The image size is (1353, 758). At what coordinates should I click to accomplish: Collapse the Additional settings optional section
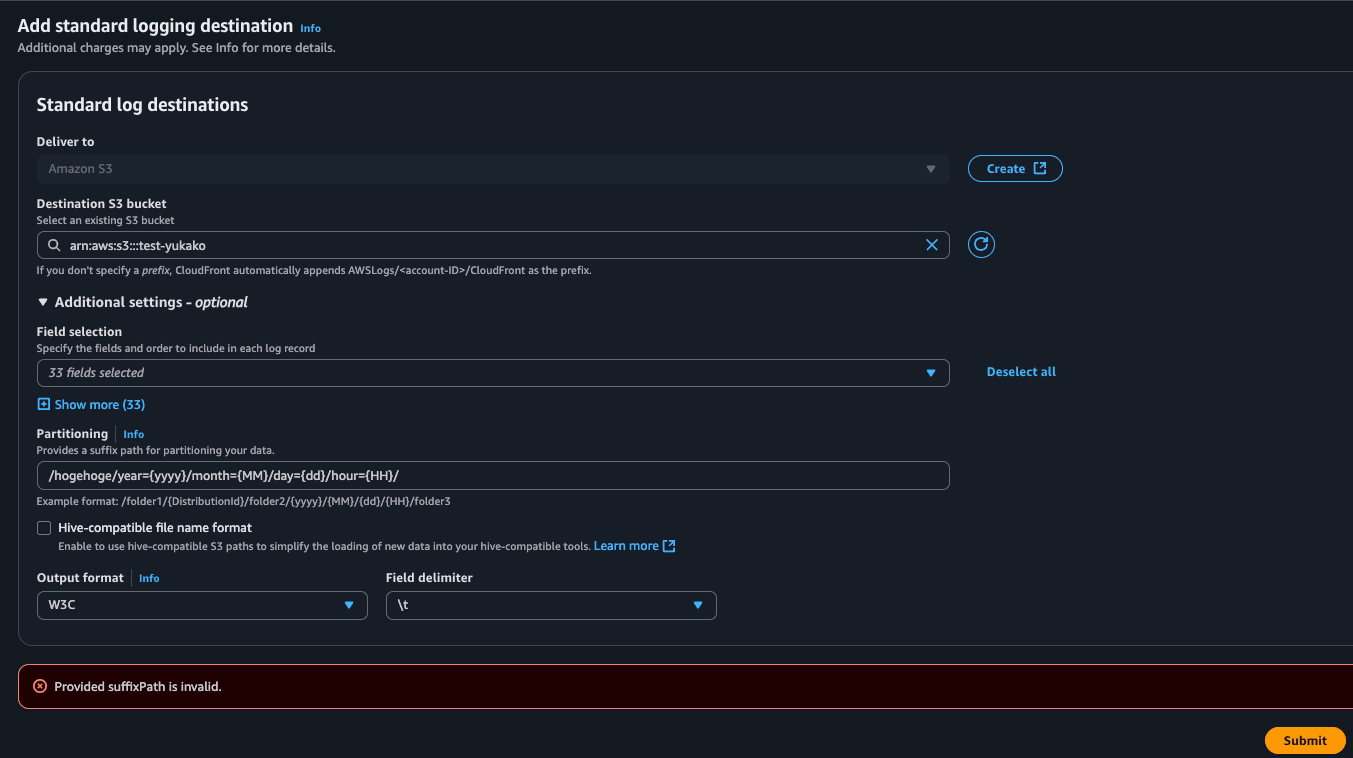coord(142,302)
